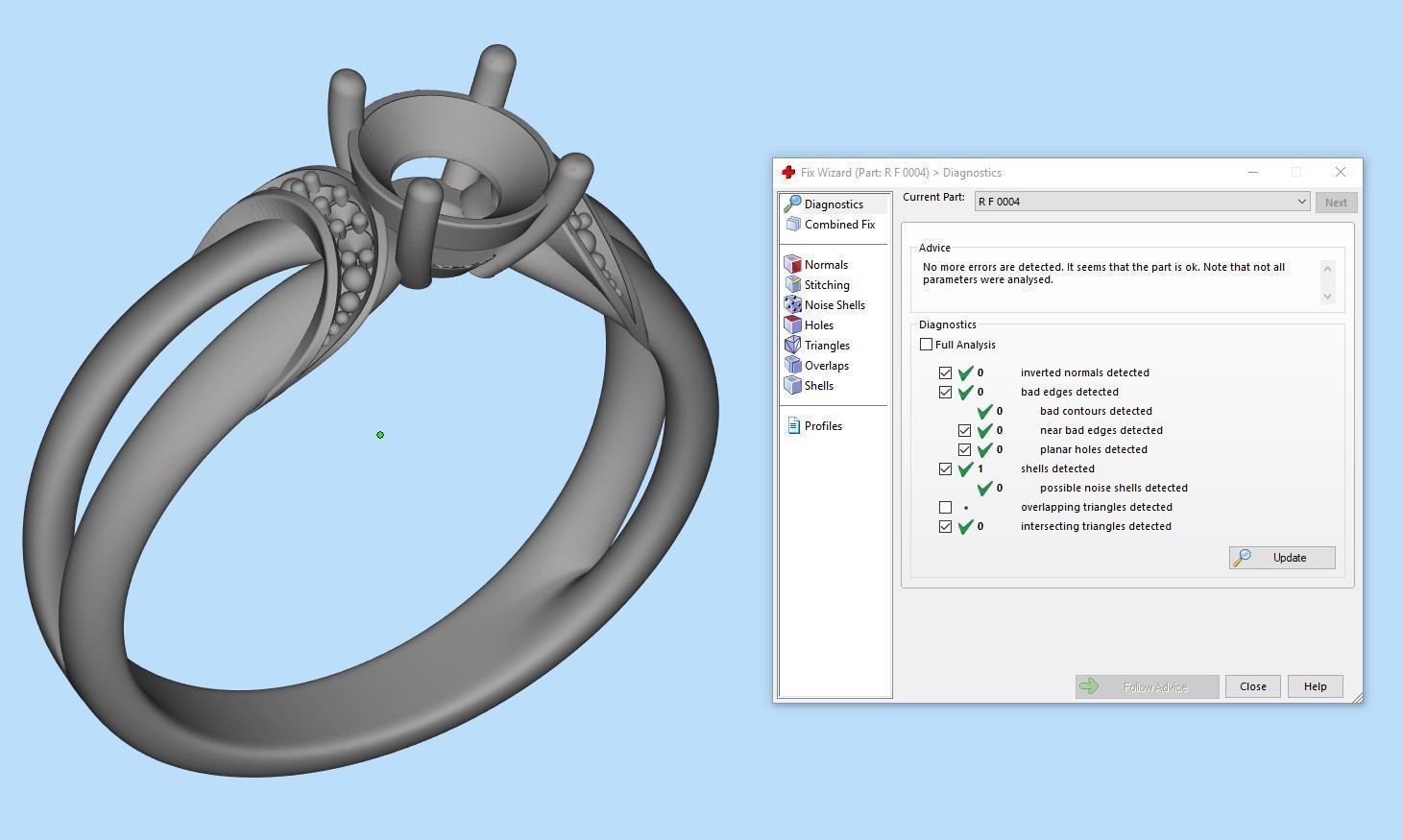Uncheck inverted normals detected checkbox
Viewport: 1403px width, 840px height.
click(945, 372)
